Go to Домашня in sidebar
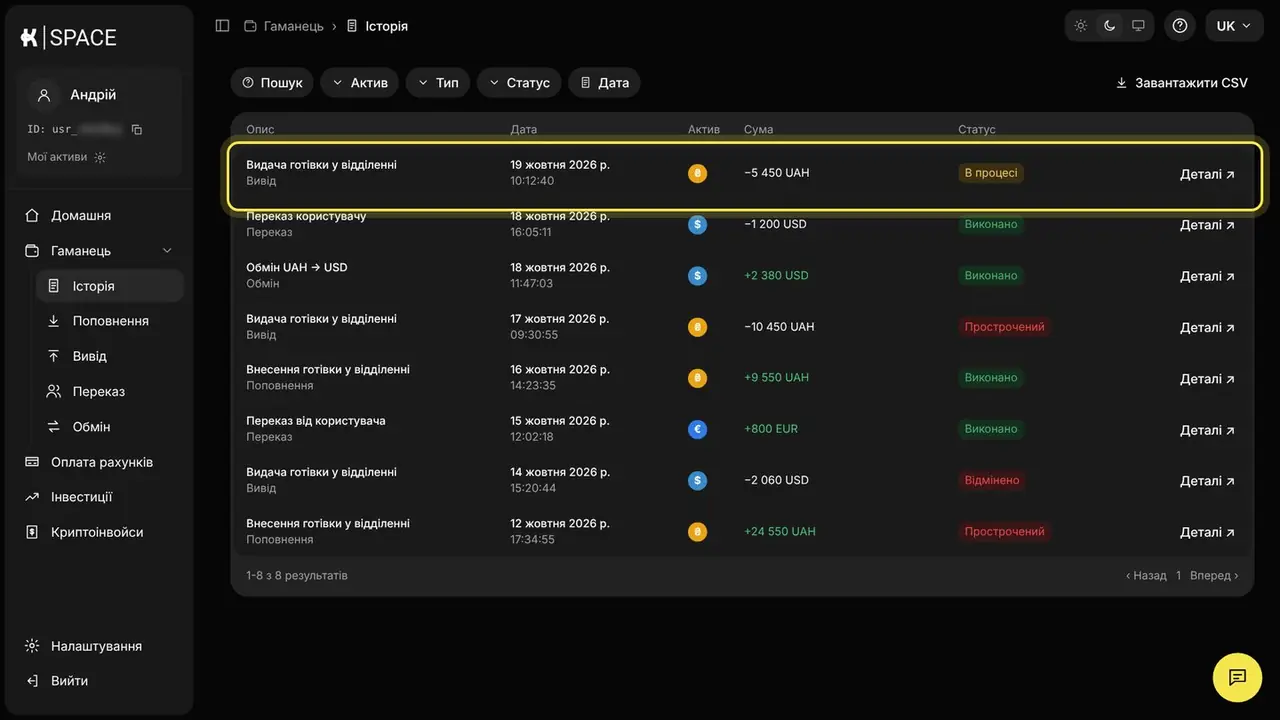Viewport: 1280px width, 720px height. click(81, 215)
